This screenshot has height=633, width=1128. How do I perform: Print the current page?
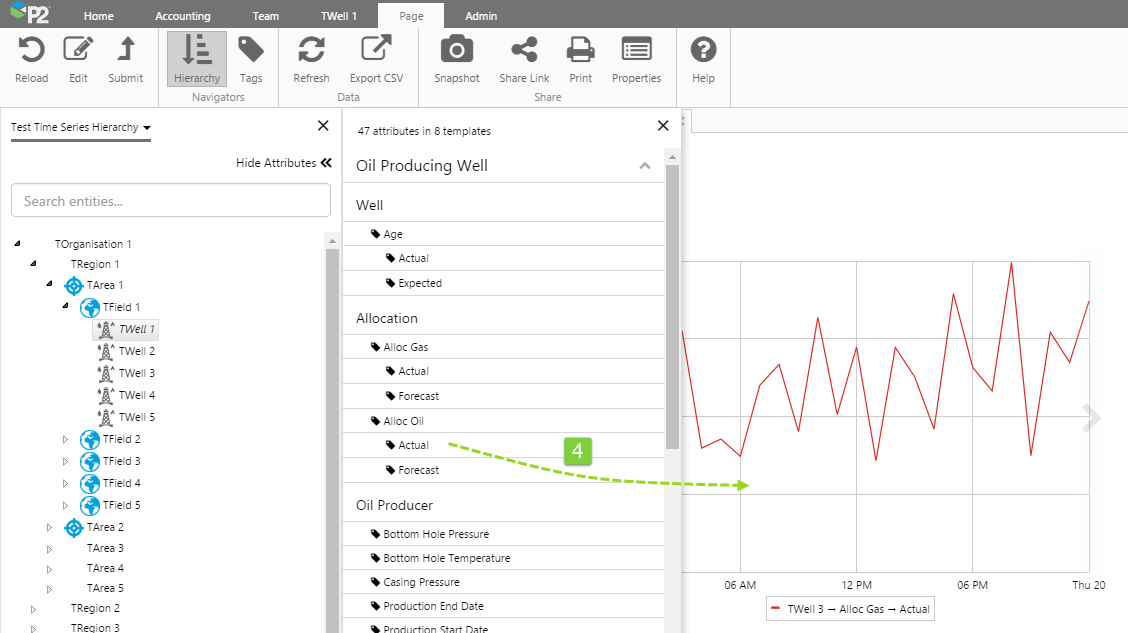tap(581, 51)
